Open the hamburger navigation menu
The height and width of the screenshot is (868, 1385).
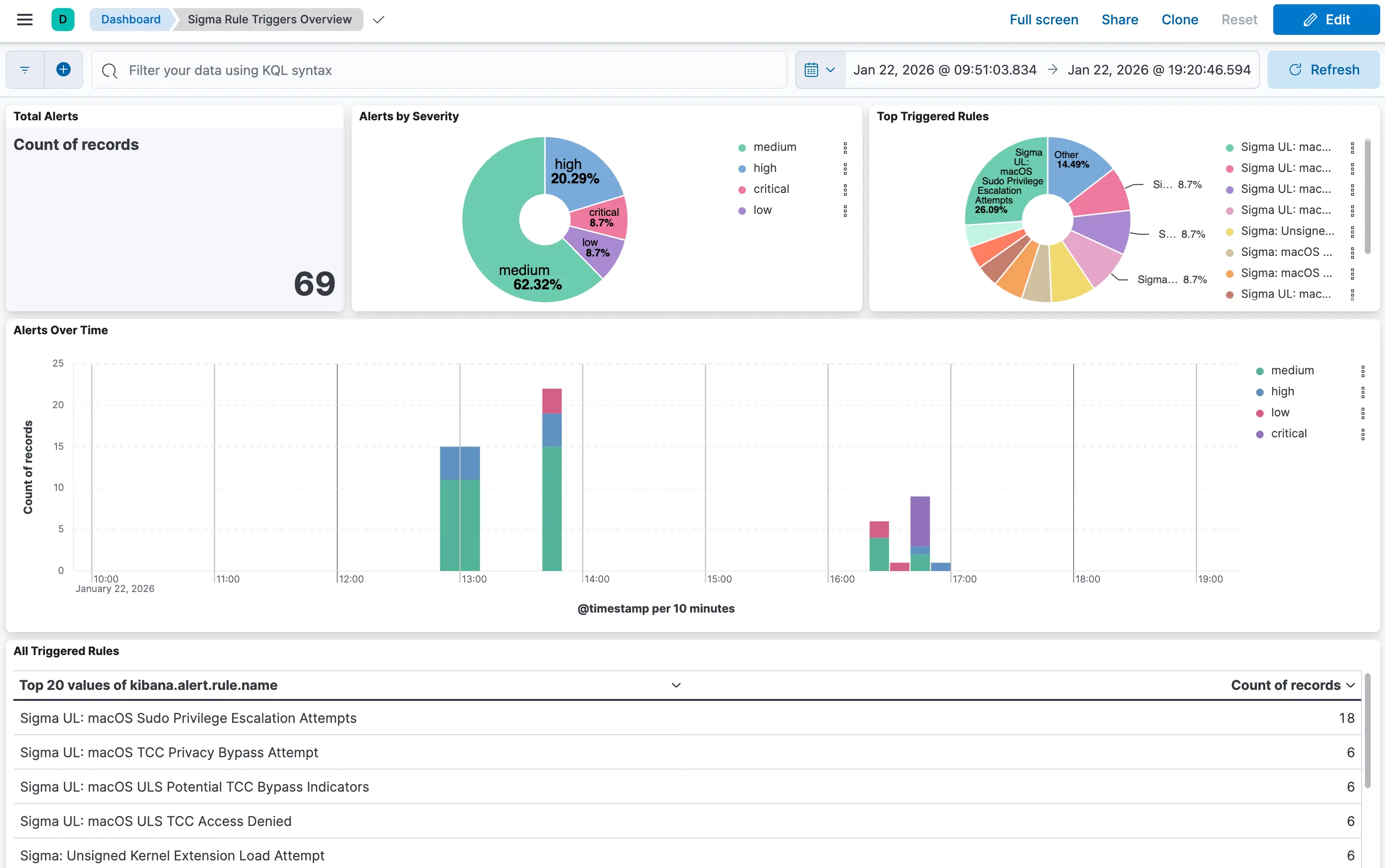(x=25, y=20)
